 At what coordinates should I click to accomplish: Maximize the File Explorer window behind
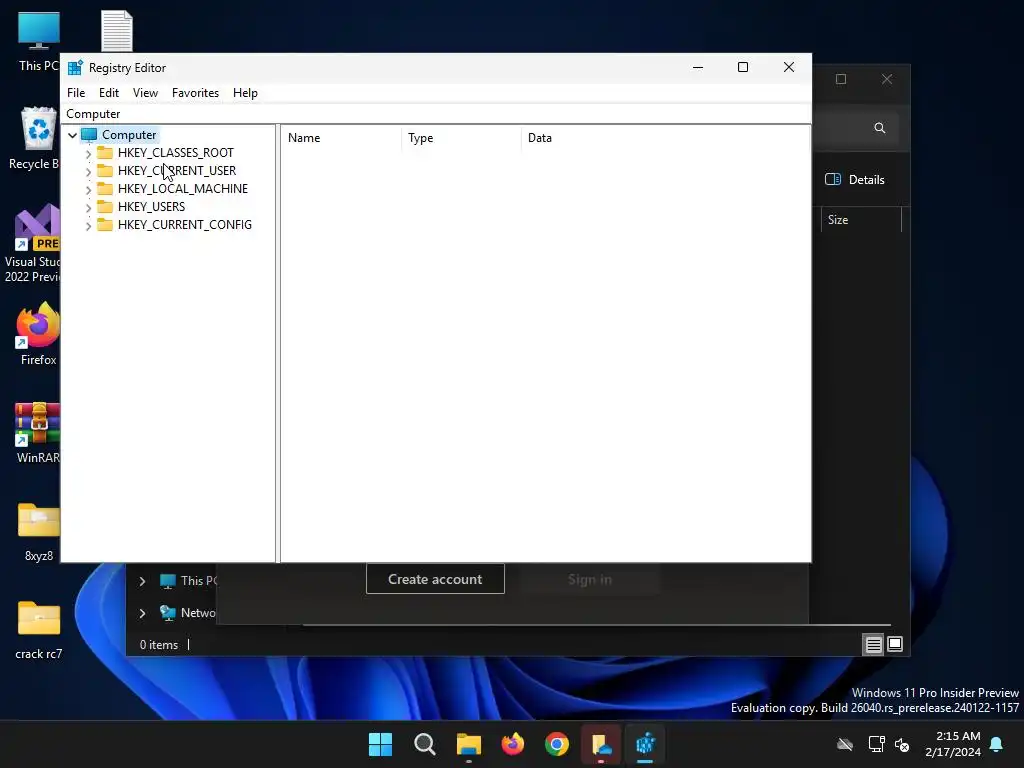(841, 79)
